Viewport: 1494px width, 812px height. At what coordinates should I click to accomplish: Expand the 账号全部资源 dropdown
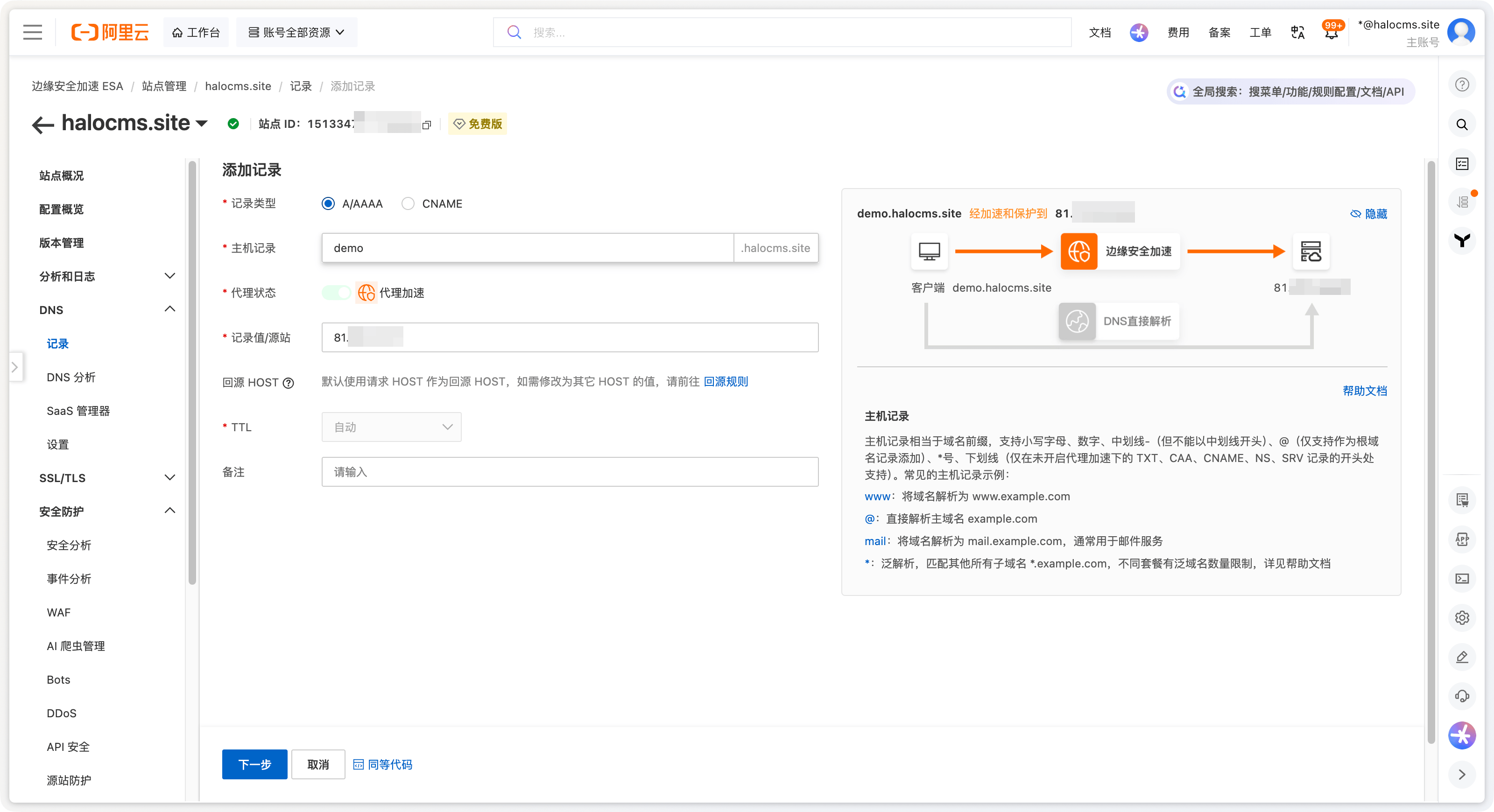click(x=296, y=33)
